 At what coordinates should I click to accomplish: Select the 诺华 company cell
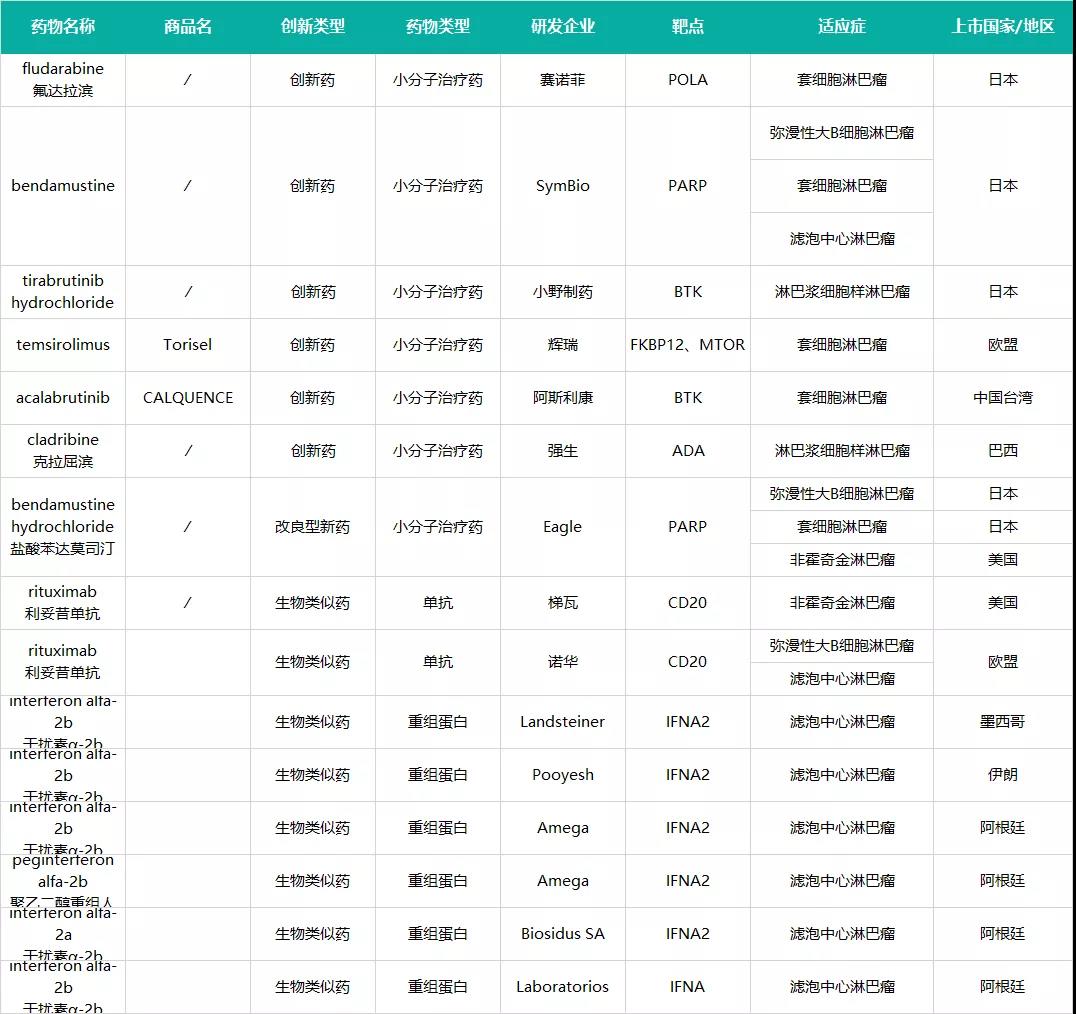click(563, 662)
